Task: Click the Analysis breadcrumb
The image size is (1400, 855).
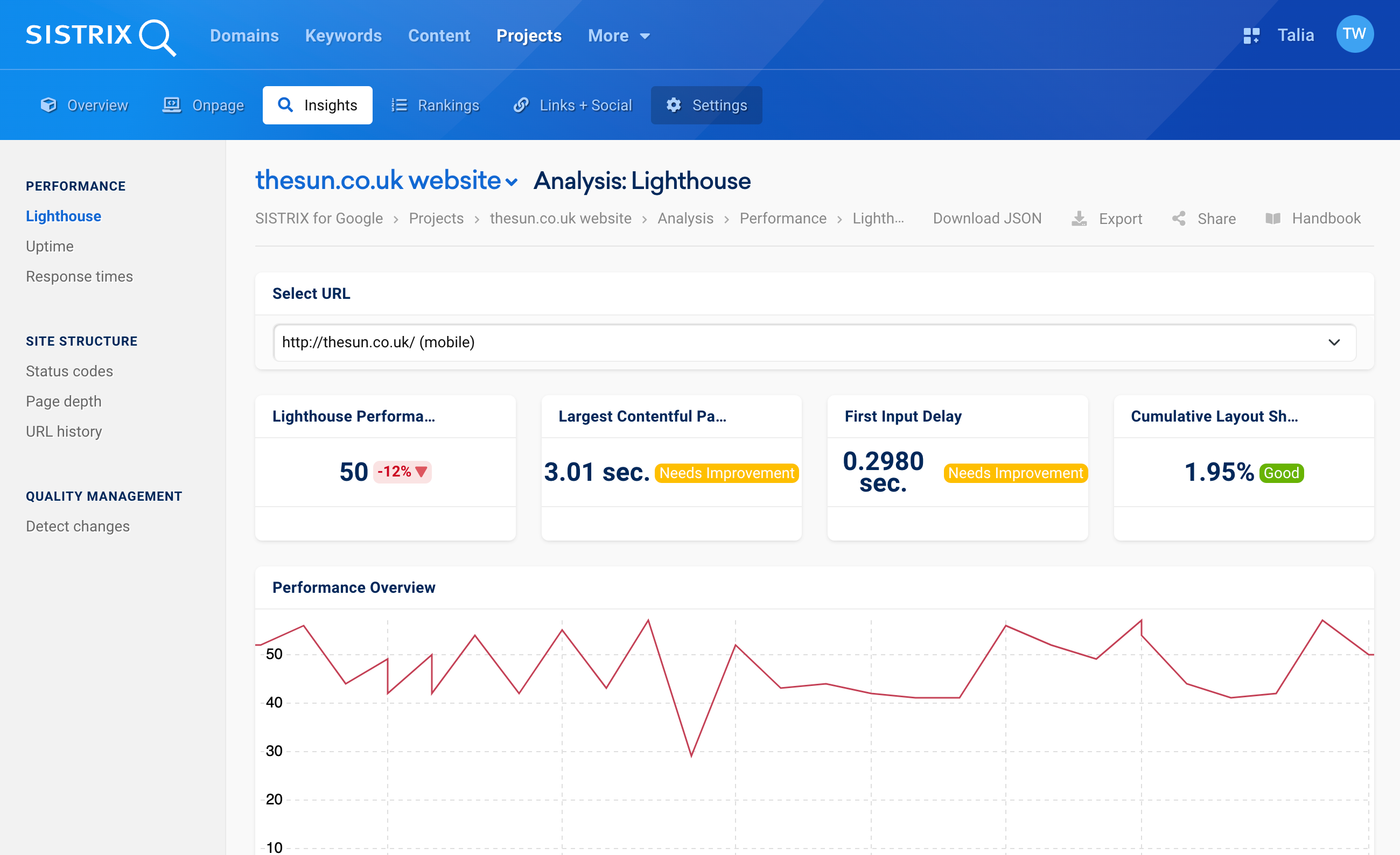Action: [685, 219]
